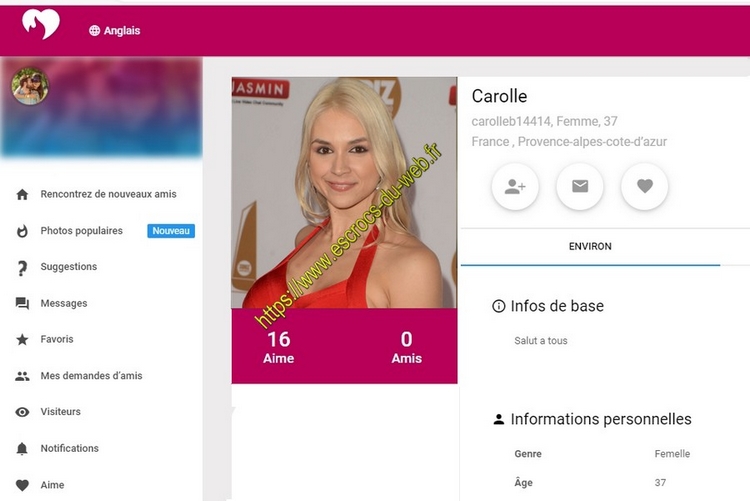The image size is (750, 501).
Task: Click the Nouveau badge
Action: tap(171, 231)
